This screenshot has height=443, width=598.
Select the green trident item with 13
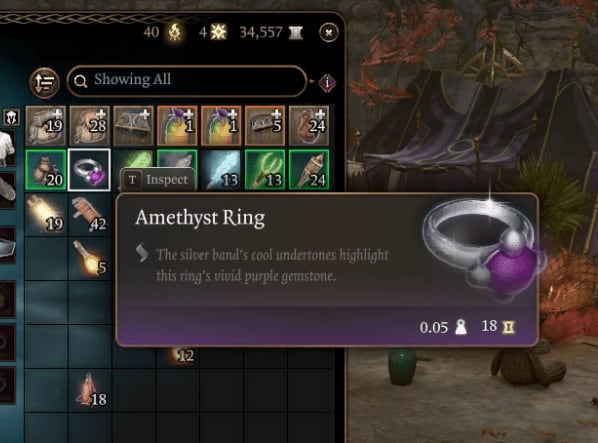(x=265, y=170)
